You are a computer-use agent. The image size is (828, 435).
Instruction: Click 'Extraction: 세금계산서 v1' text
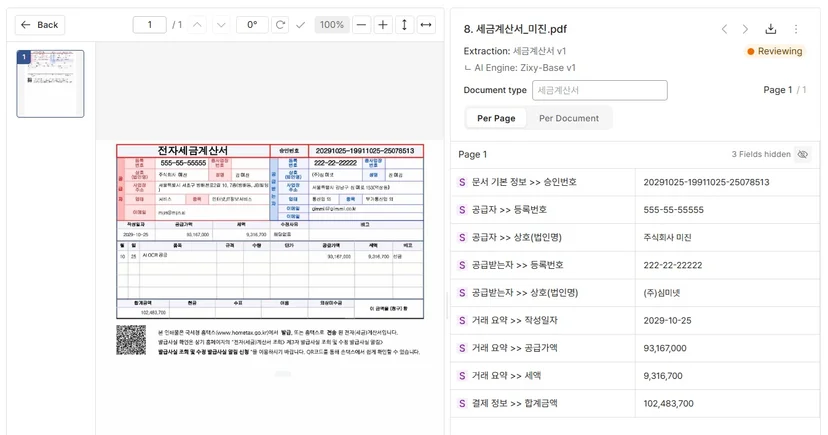pos(514,51)
